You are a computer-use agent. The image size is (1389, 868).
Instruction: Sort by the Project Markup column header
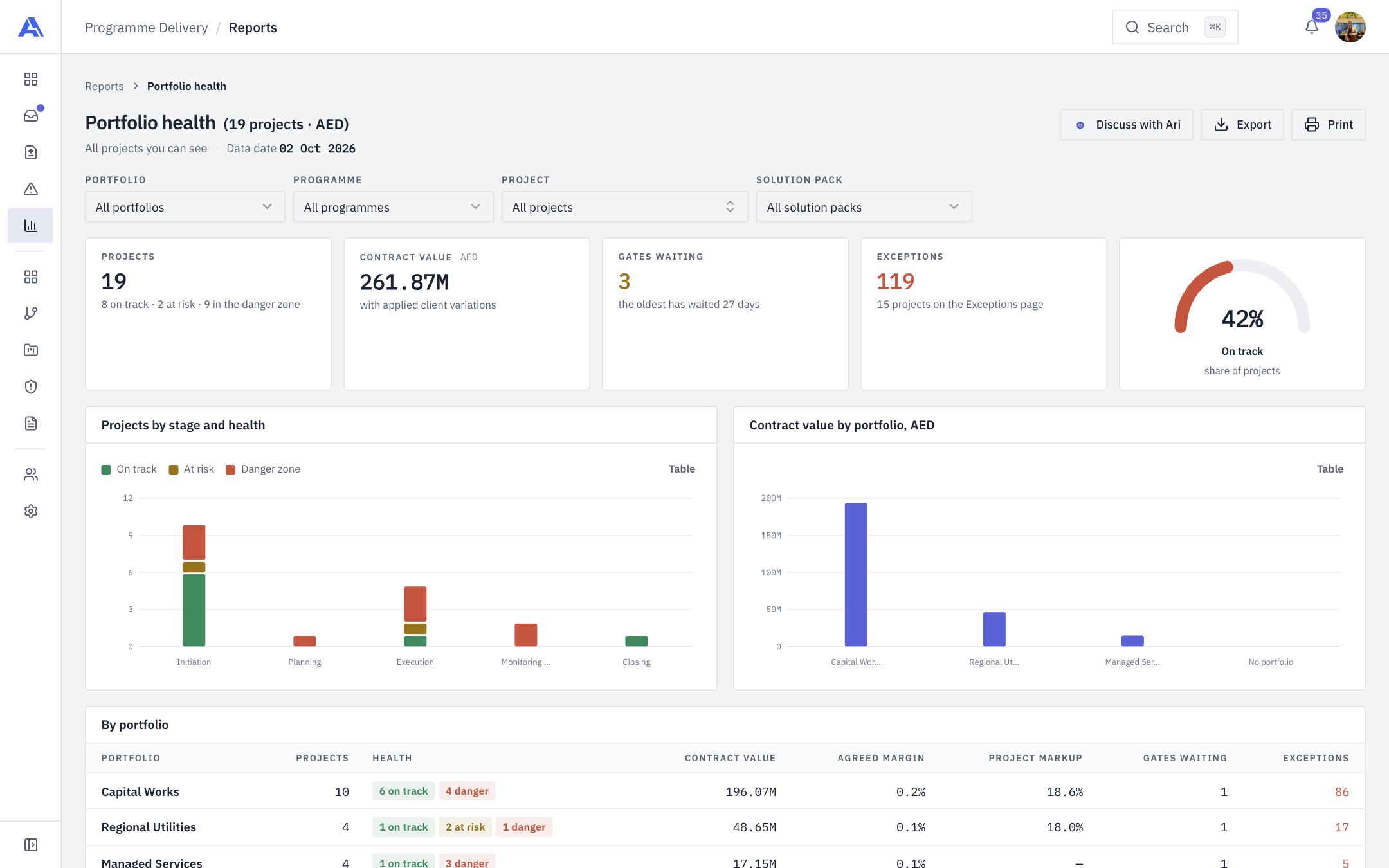click(1035, 758)
